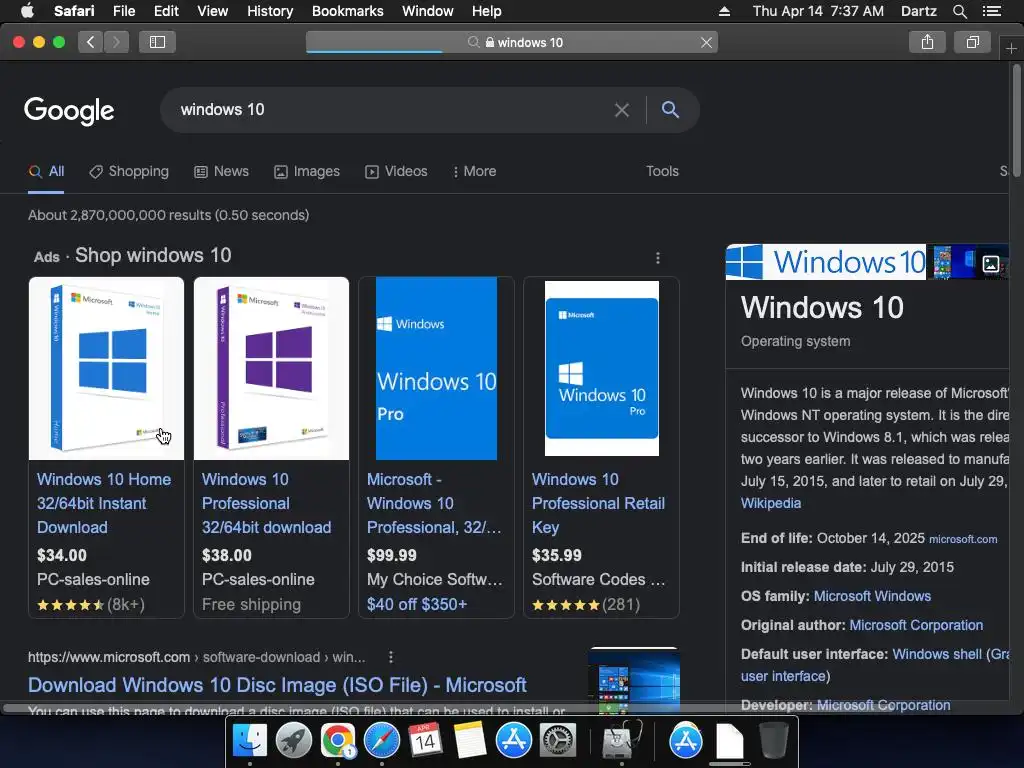Open microsoft.com end of life source link

(963, 539)
